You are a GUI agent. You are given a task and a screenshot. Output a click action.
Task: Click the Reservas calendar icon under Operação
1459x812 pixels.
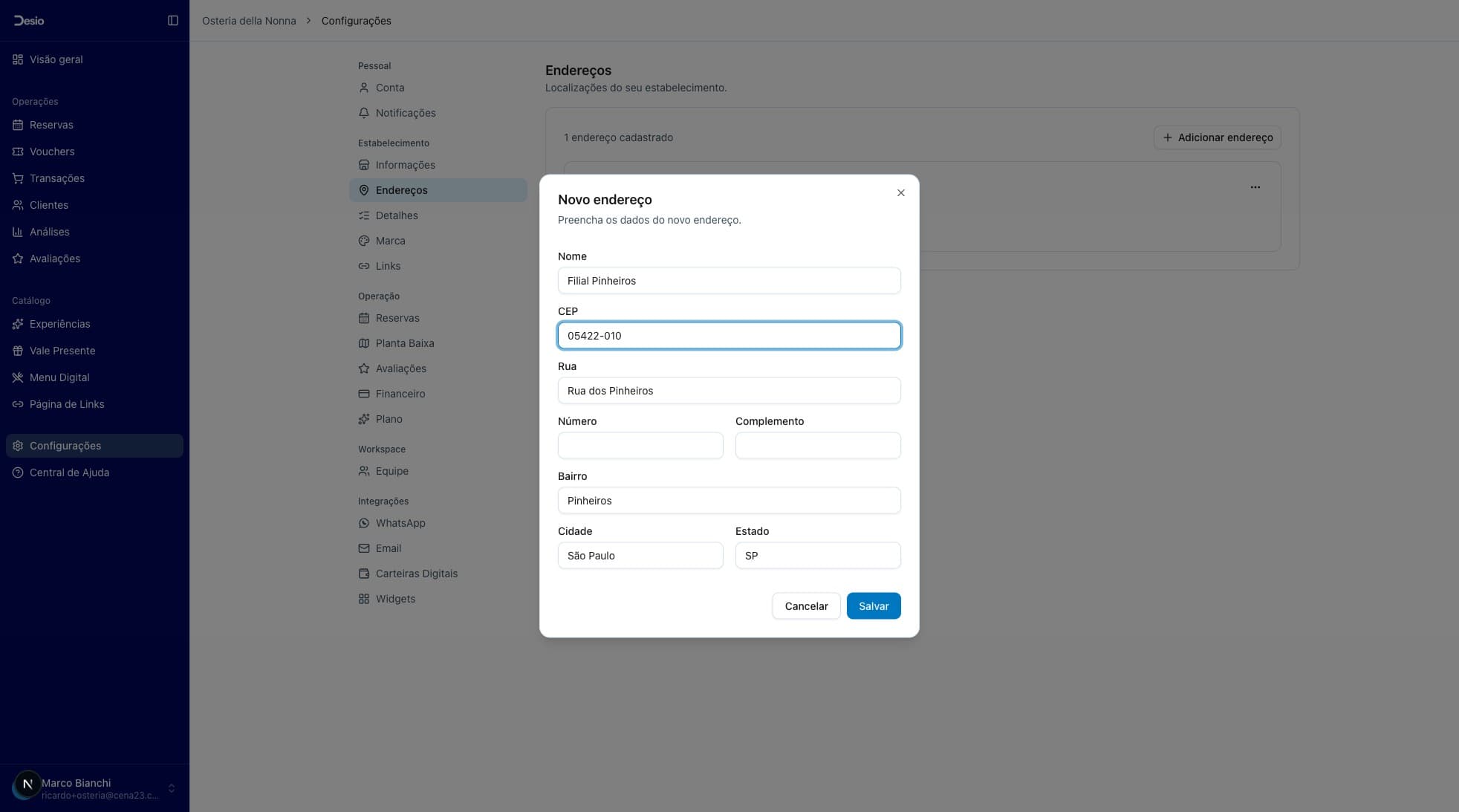click(364, 318)
